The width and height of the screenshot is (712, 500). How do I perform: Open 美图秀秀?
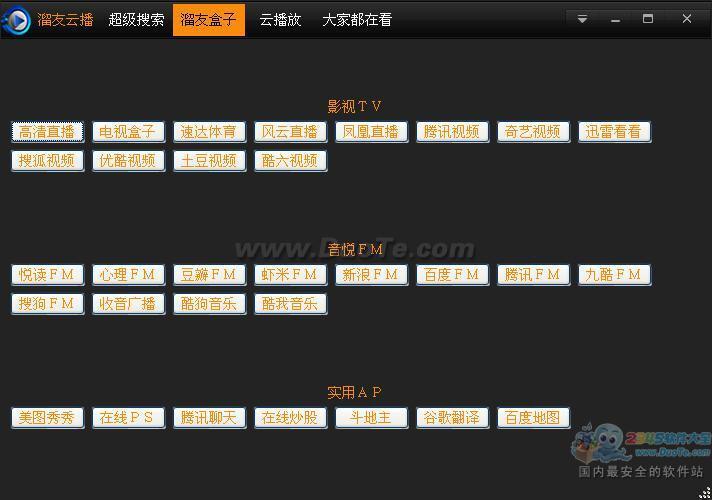coord(47,418)
